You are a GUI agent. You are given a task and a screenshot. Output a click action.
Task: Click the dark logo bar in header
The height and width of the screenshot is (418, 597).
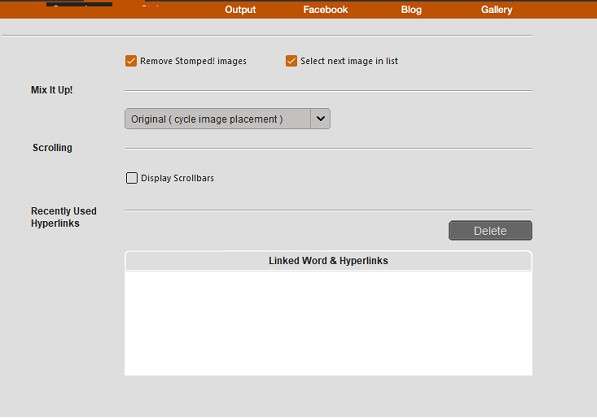coord(79,4)
